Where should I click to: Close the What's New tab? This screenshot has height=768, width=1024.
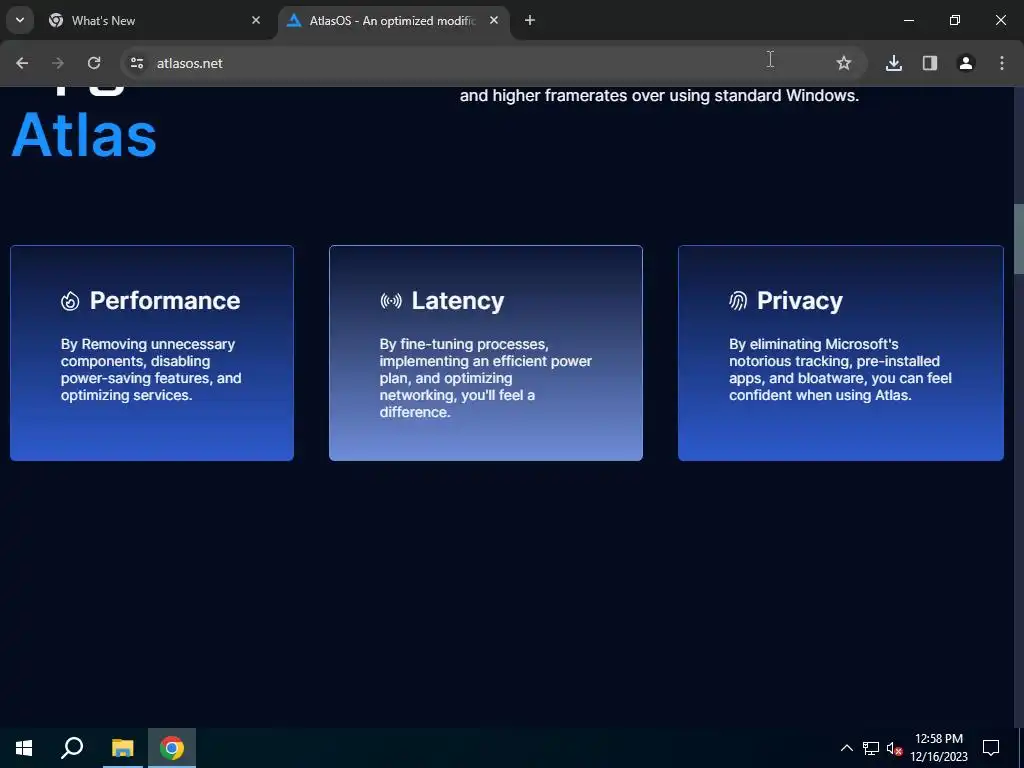(256, 20)
